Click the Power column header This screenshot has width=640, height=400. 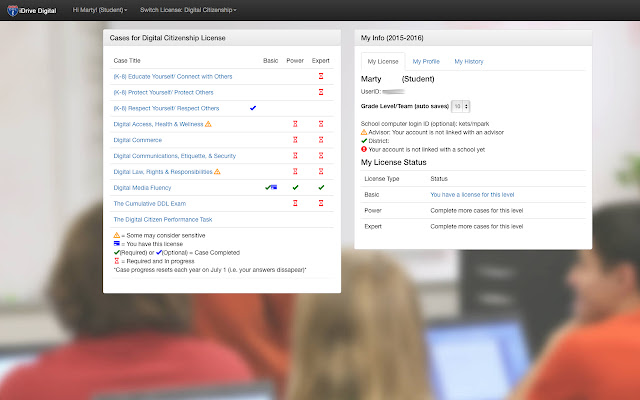coord(295,60)
